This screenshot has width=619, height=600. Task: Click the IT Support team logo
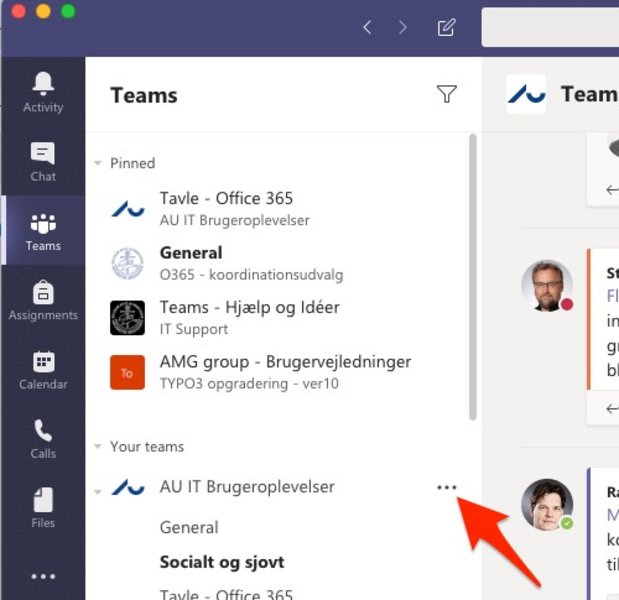[128, 318]
